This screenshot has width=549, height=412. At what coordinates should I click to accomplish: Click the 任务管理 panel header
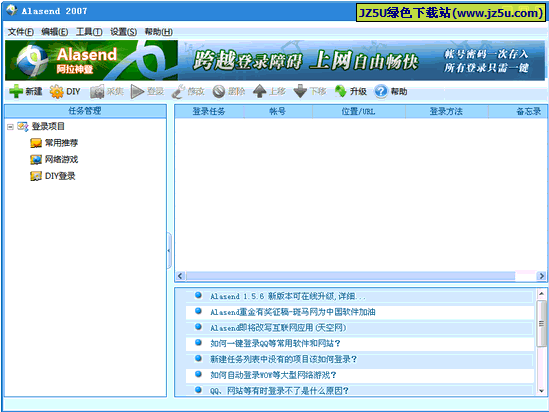tap(85, 111)
